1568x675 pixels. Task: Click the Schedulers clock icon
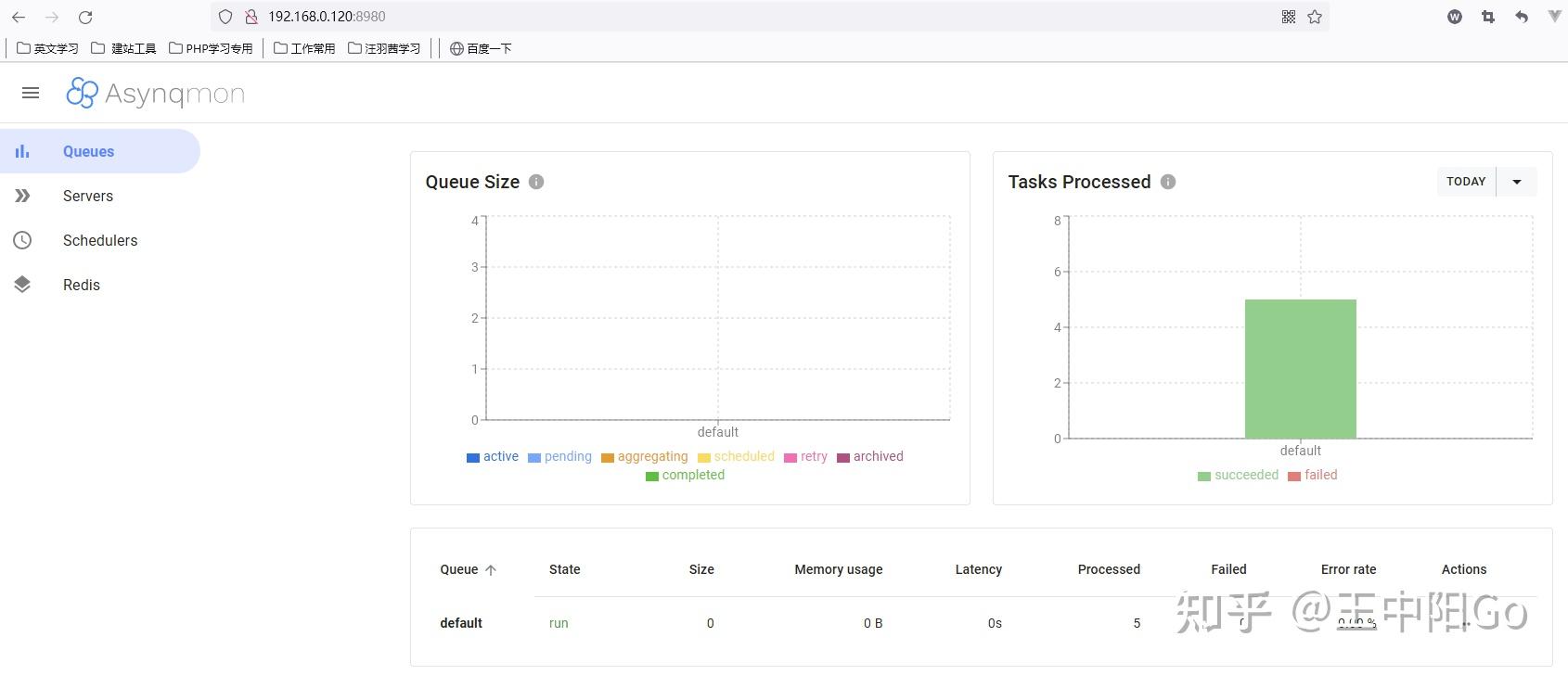click(x=22, y=240)
